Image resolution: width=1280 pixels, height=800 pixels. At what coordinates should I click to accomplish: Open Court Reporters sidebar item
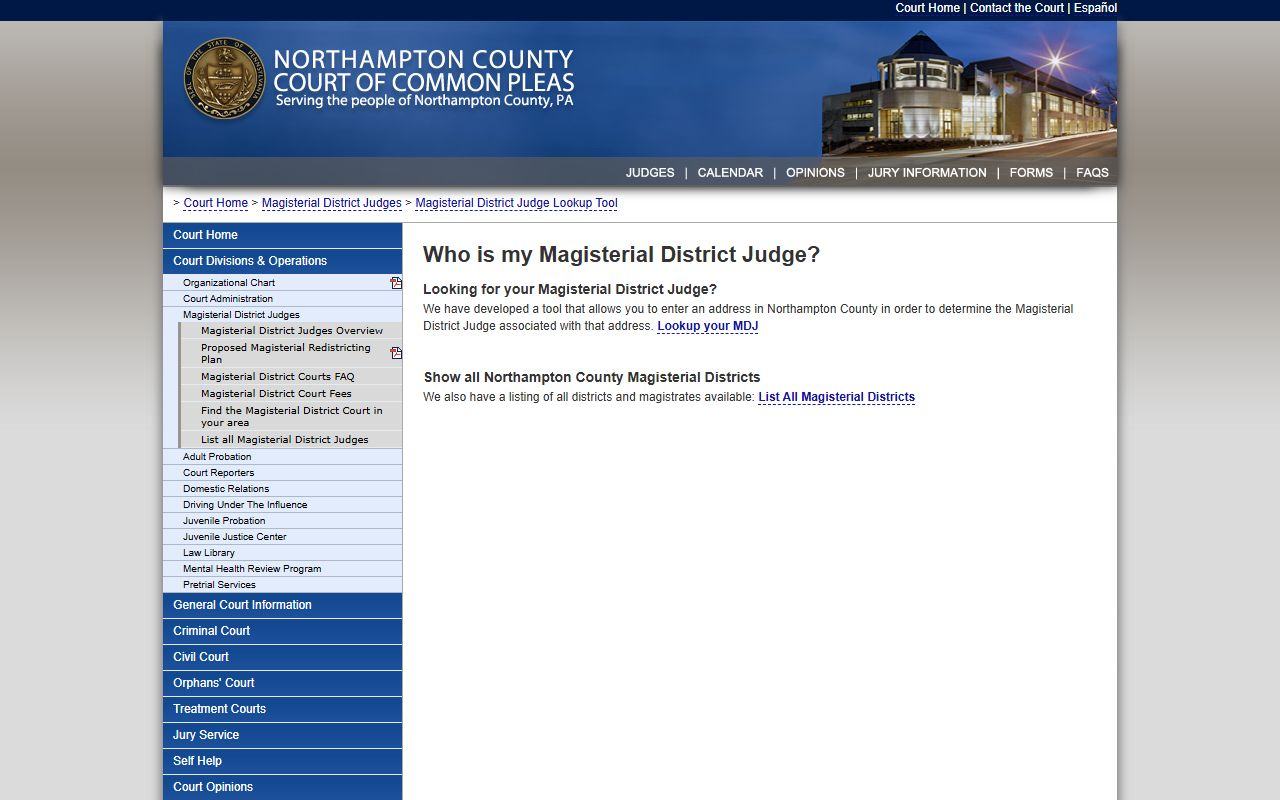click(282, 473)
